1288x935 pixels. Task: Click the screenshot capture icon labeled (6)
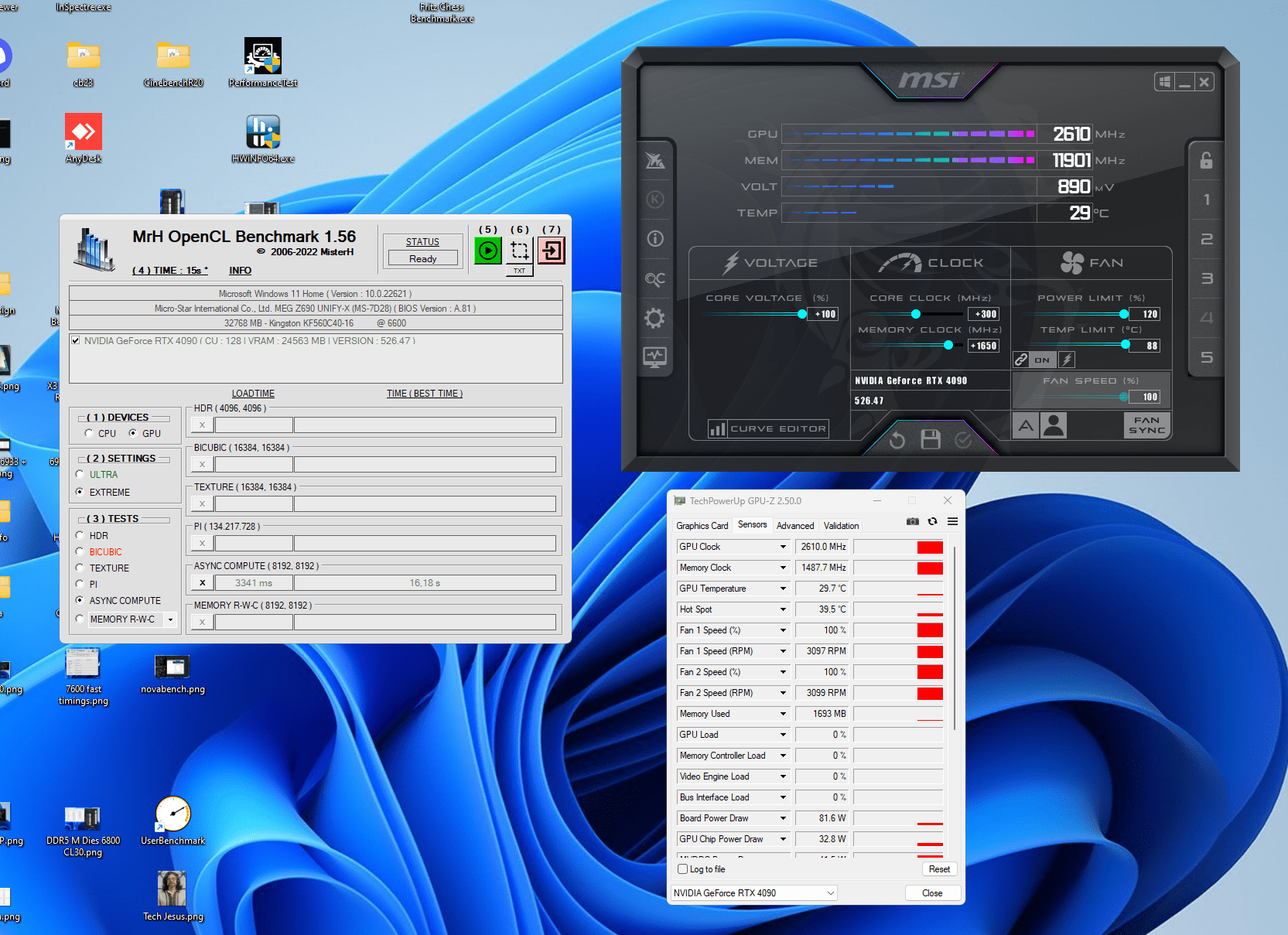click(520, 251)
